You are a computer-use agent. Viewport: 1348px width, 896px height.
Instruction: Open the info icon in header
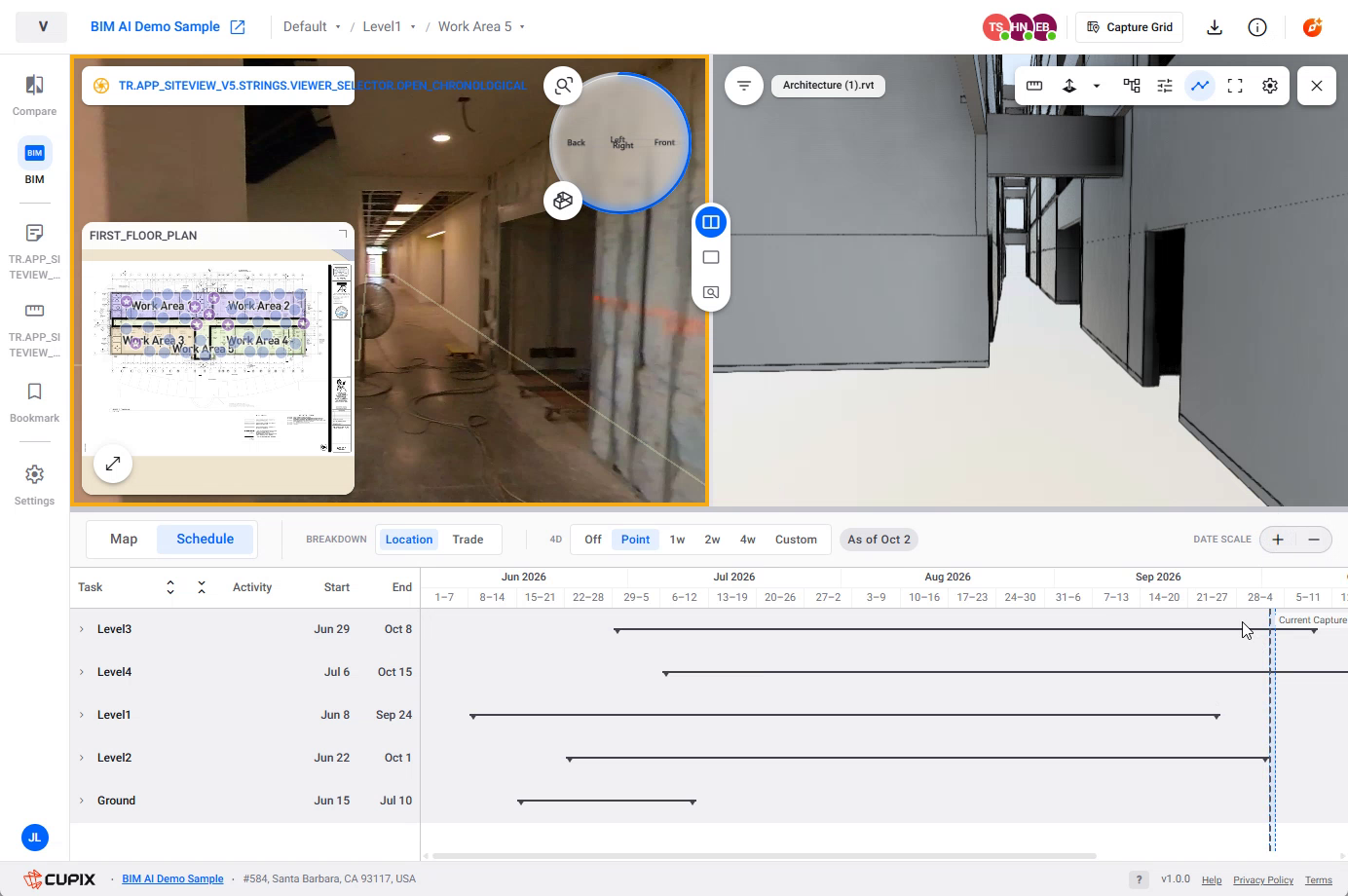point(1257,27)
